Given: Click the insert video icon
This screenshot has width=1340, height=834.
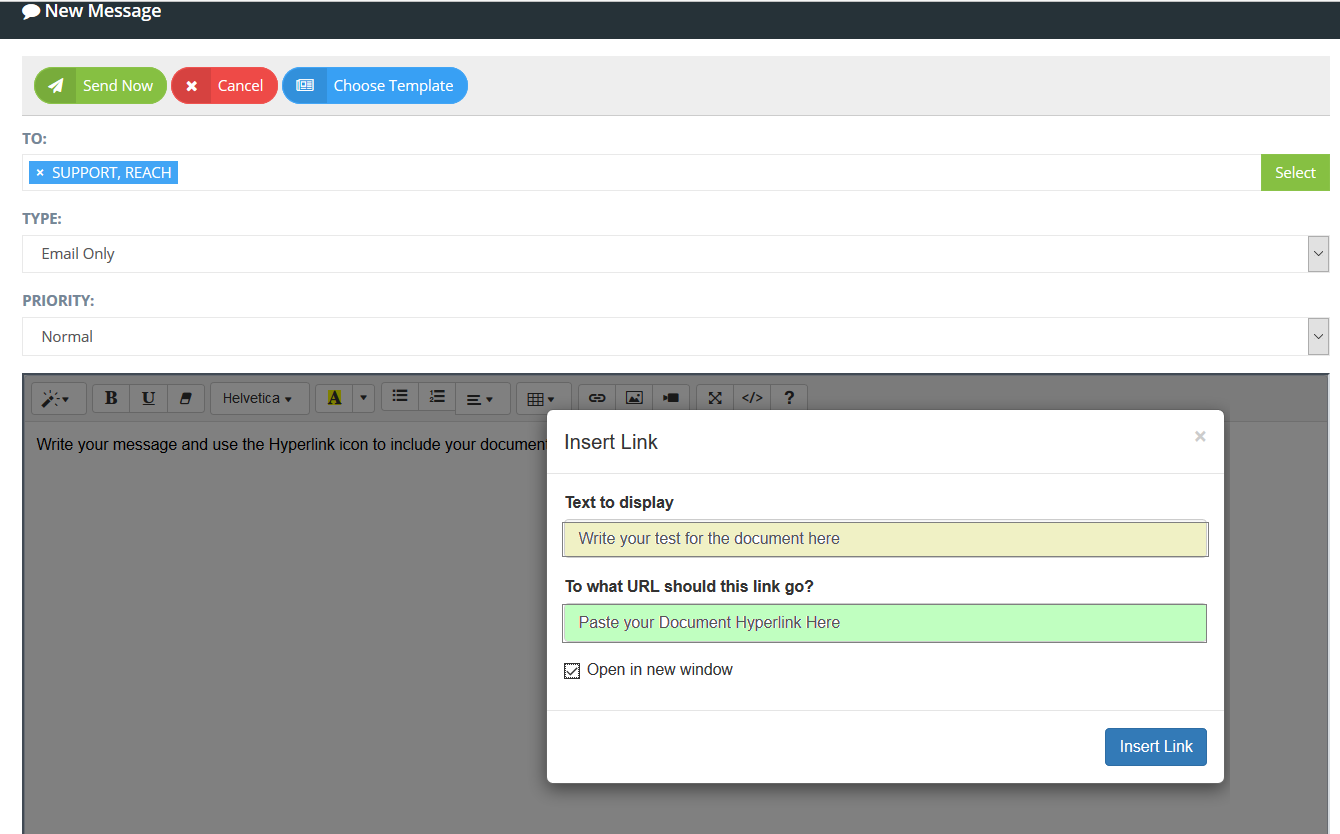Looking at the screenshot, I should pyautogui.click(x=671, y=398).
